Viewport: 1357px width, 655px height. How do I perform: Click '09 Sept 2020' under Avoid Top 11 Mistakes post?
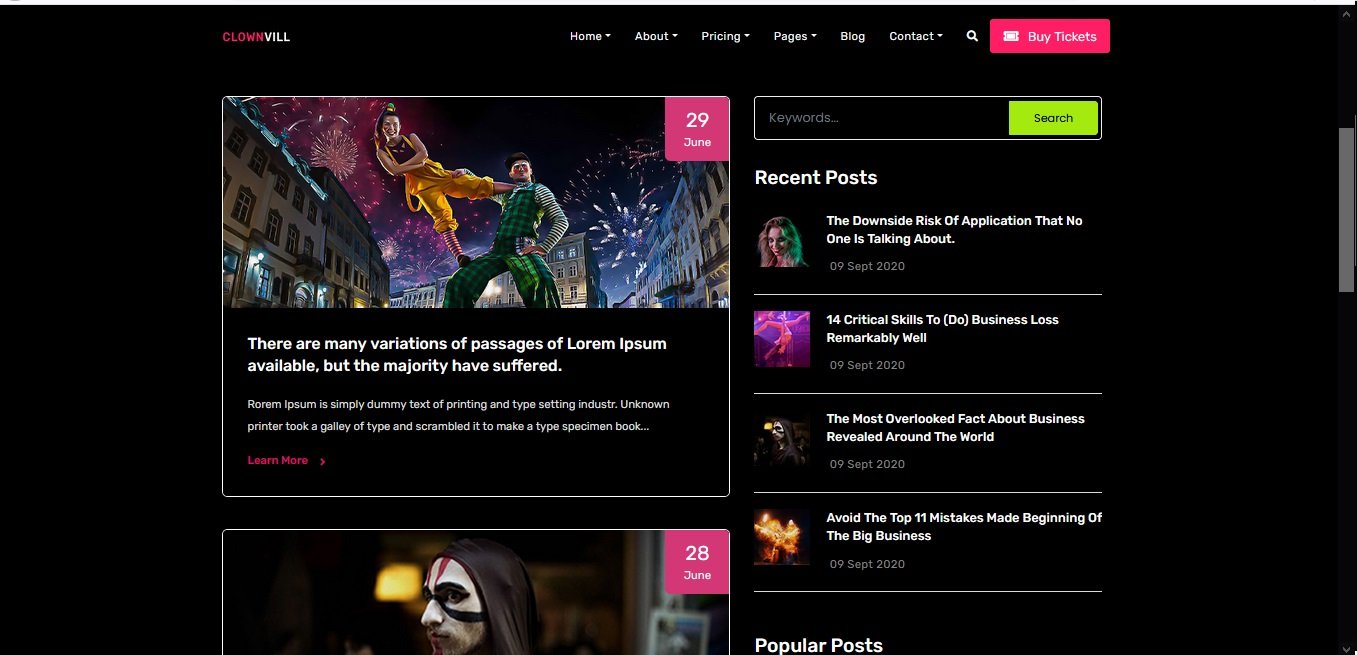click(867, 564)
